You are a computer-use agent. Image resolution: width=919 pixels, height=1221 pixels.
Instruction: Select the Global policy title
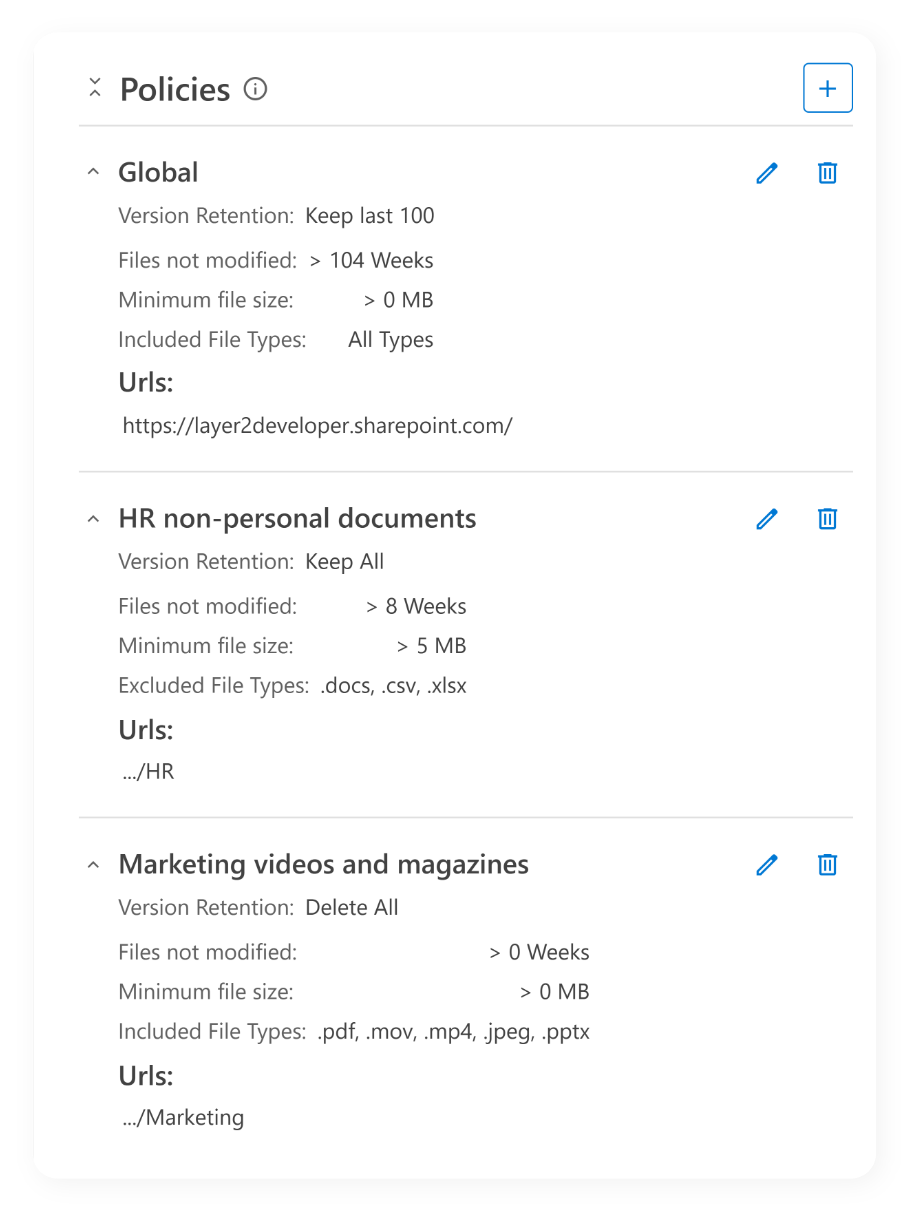tap(158, 173)
